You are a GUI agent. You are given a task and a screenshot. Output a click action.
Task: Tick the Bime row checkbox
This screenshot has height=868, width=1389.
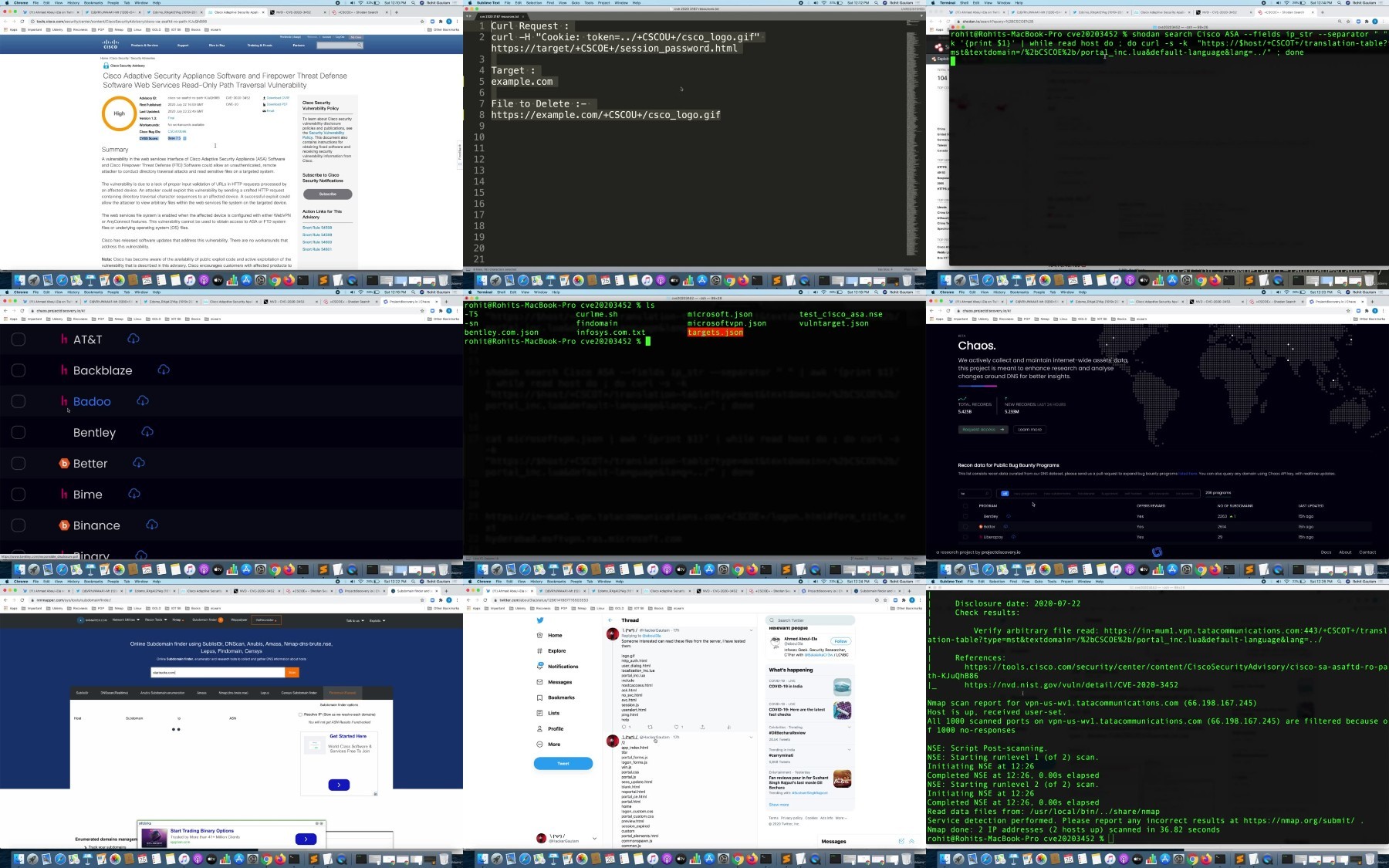(x=19, y=495)
